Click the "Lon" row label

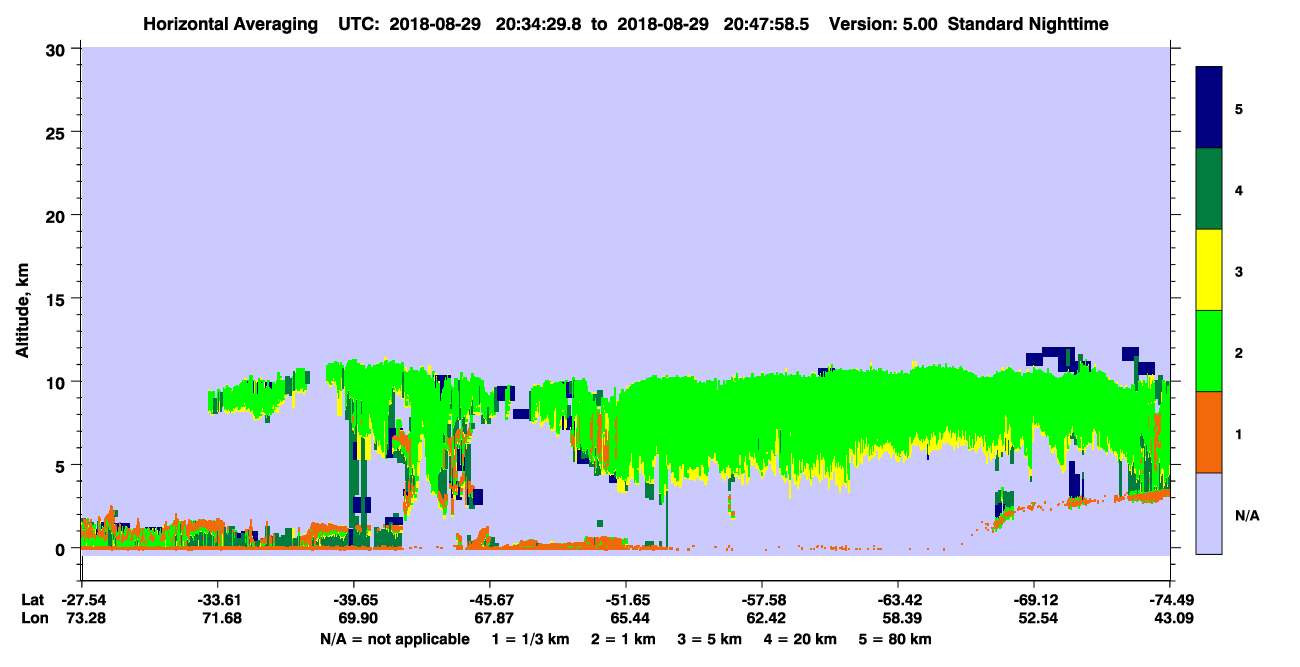[33, 618]
